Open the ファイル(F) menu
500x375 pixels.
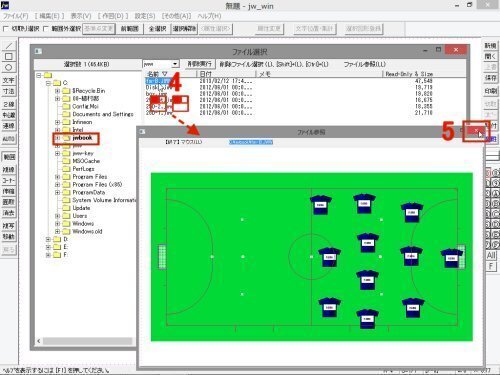[15, 16]
